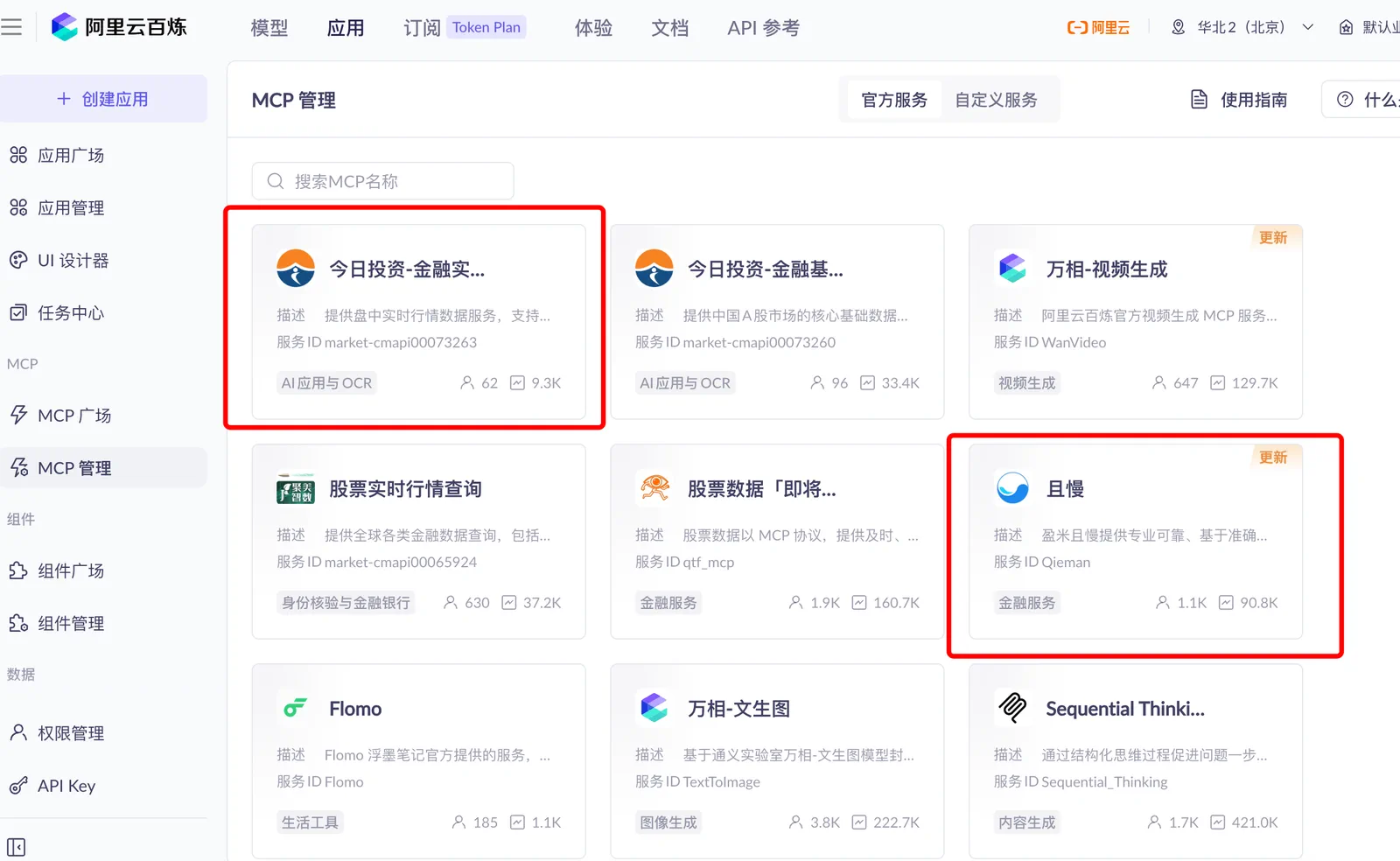The image size is (1400, 861).
Task: Open the 模型 top navigation tab
Action: 269,28
